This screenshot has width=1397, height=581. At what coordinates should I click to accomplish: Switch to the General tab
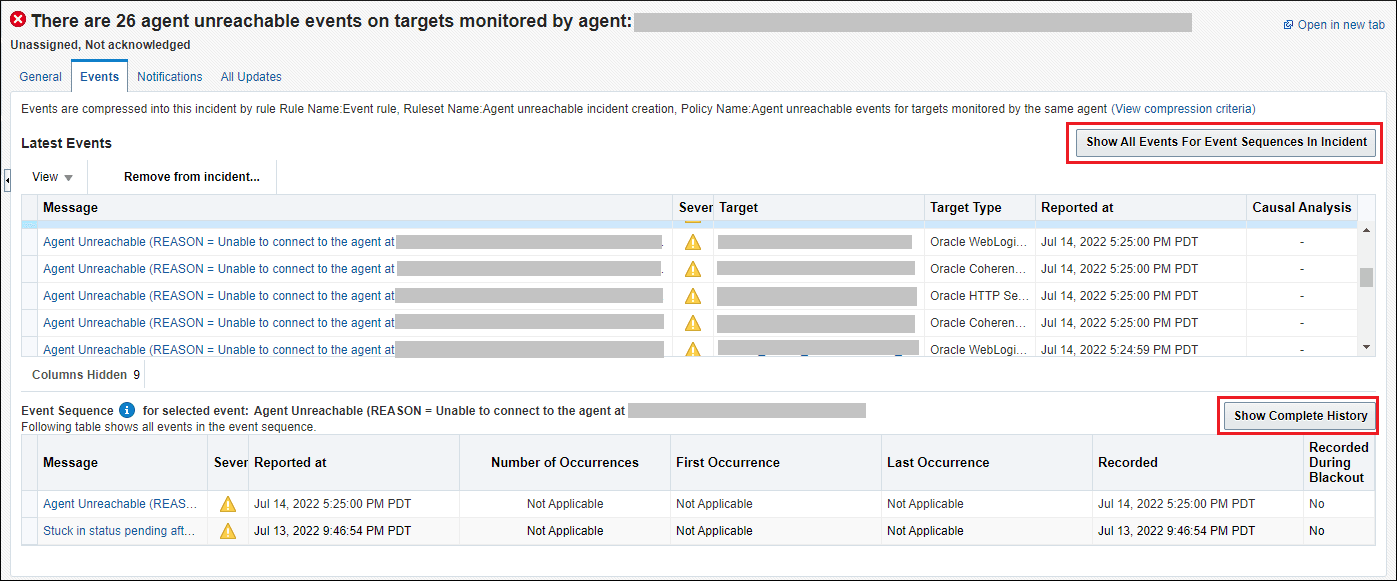(x=41, y=77)
